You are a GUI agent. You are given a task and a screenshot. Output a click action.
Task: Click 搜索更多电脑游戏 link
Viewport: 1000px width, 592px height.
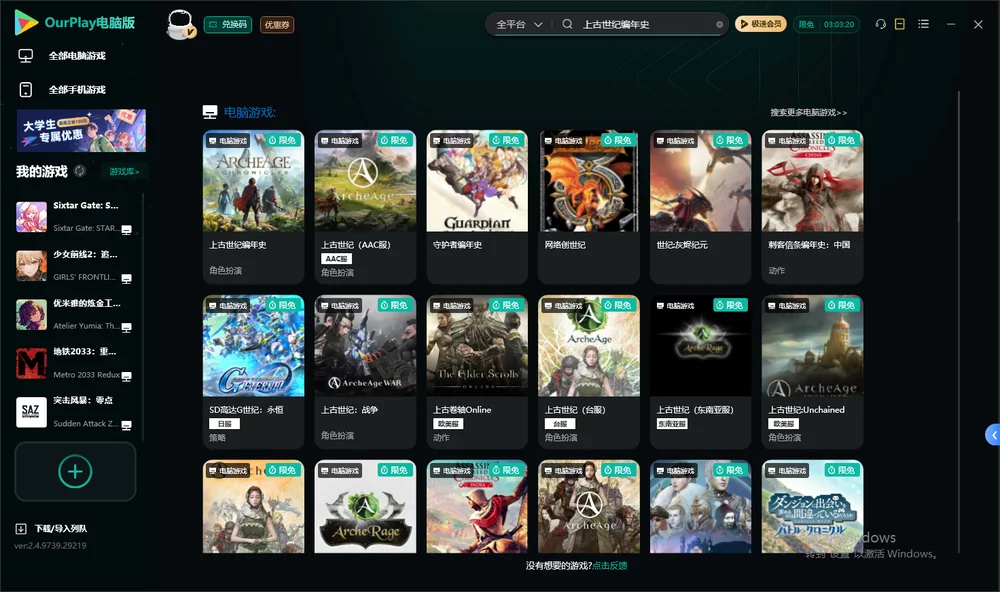click(x=808, y=112)
